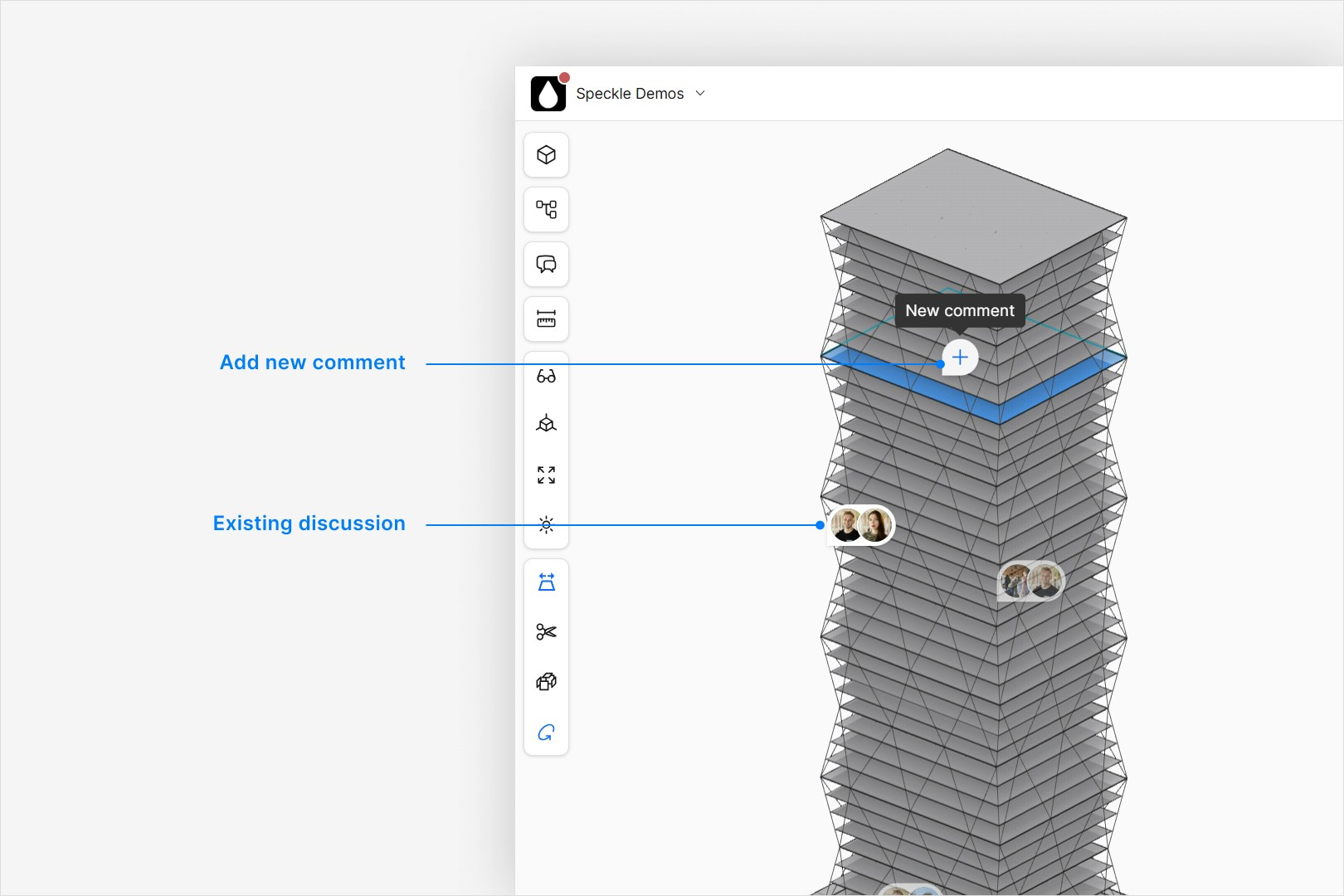Open the Discussions chat-bubble panel
Screen dimensions: 1344x896
[546, 265]
